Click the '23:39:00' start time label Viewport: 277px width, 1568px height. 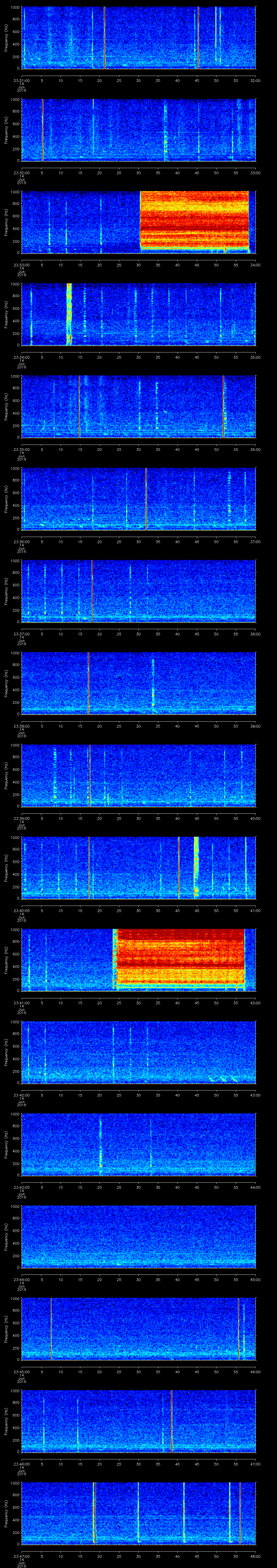(x=22, y=819)
